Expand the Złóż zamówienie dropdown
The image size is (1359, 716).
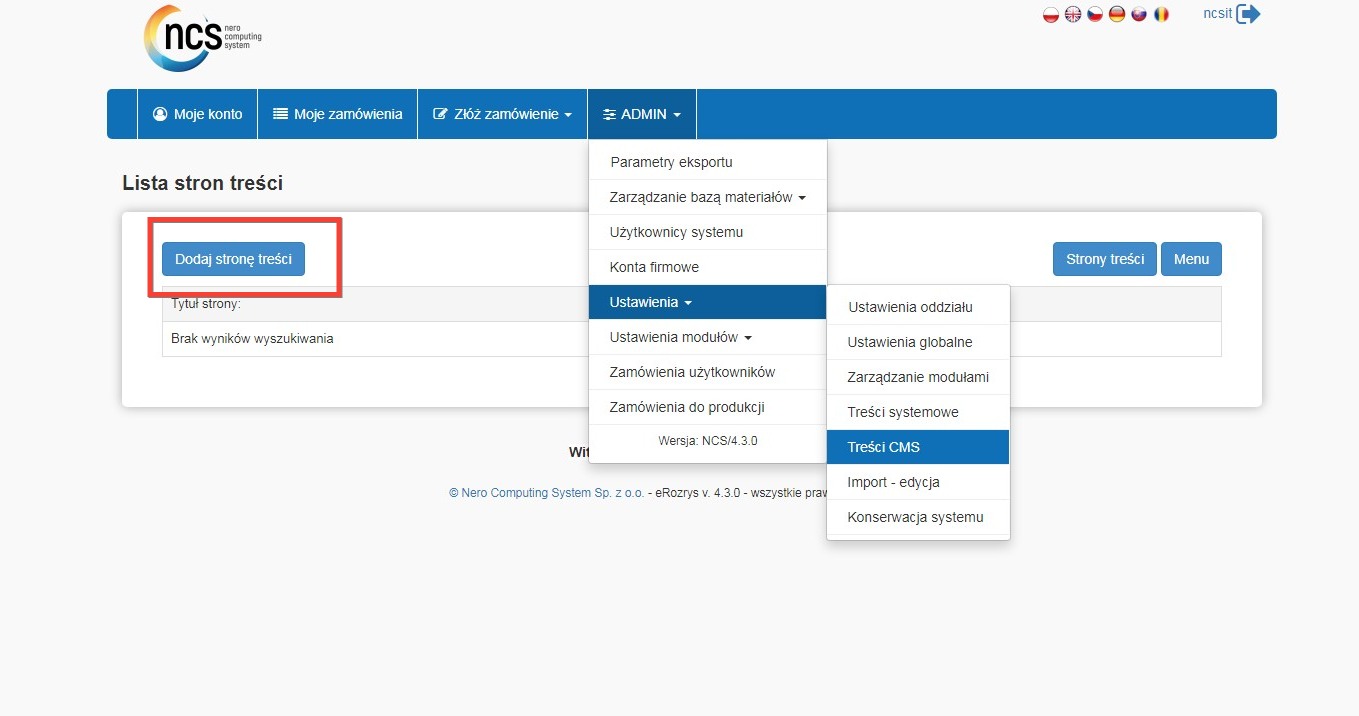[x=502, y=114]
